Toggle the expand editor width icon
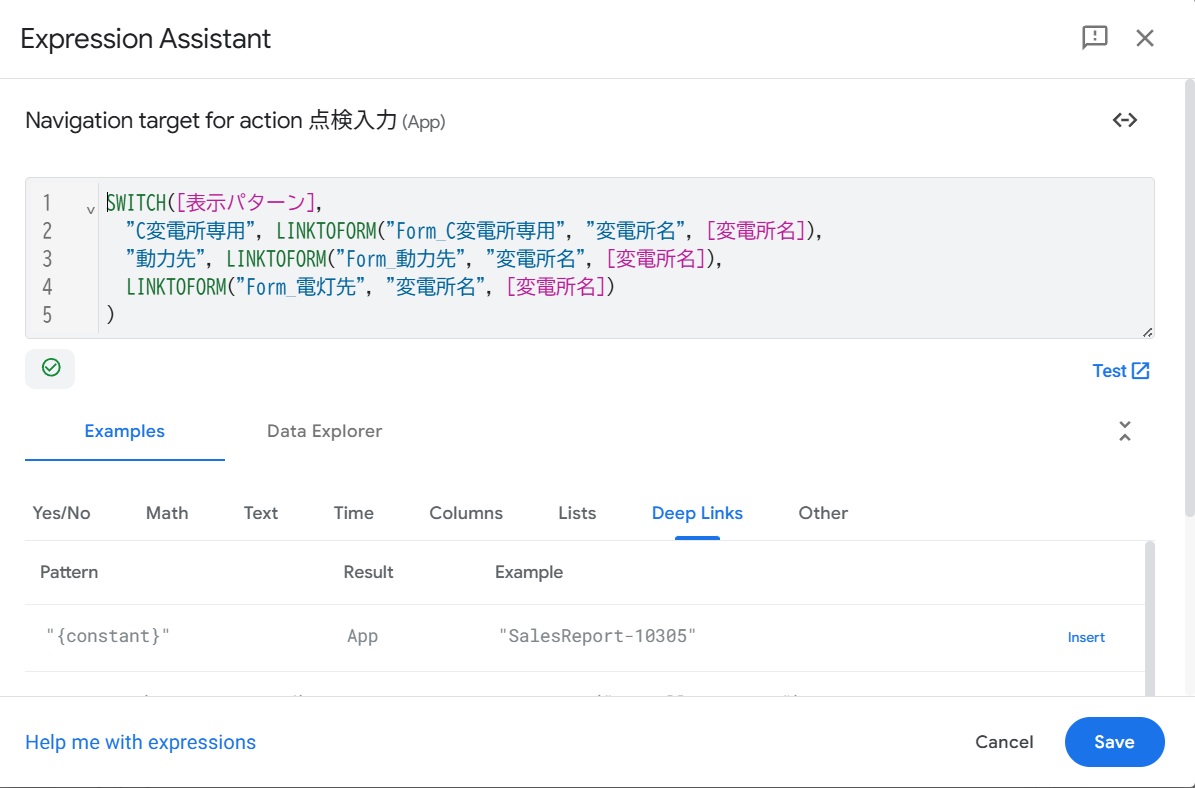 click(x=1125, y=120)
